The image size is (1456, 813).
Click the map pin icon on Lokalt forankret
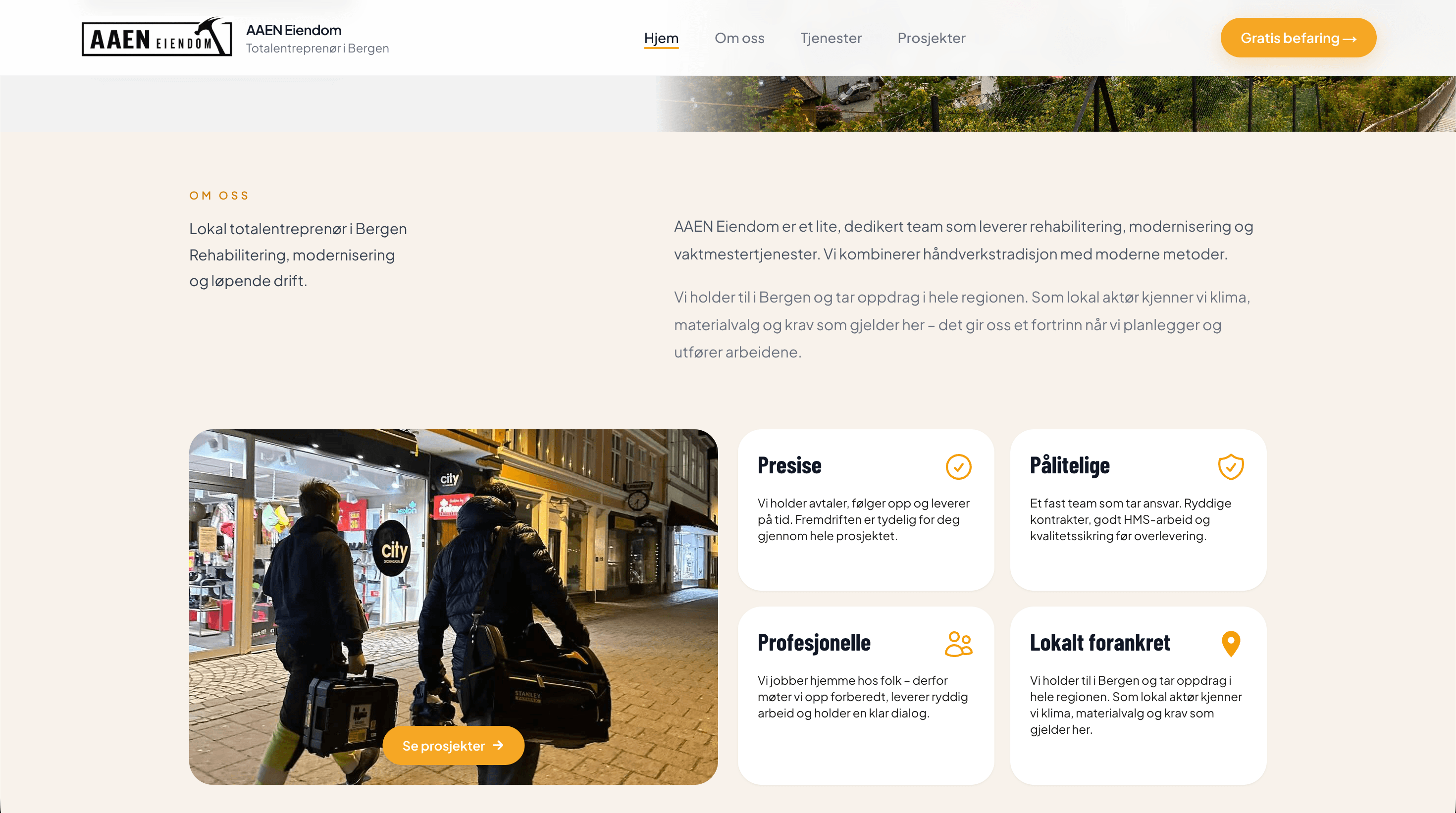(x=1231, y=644)
